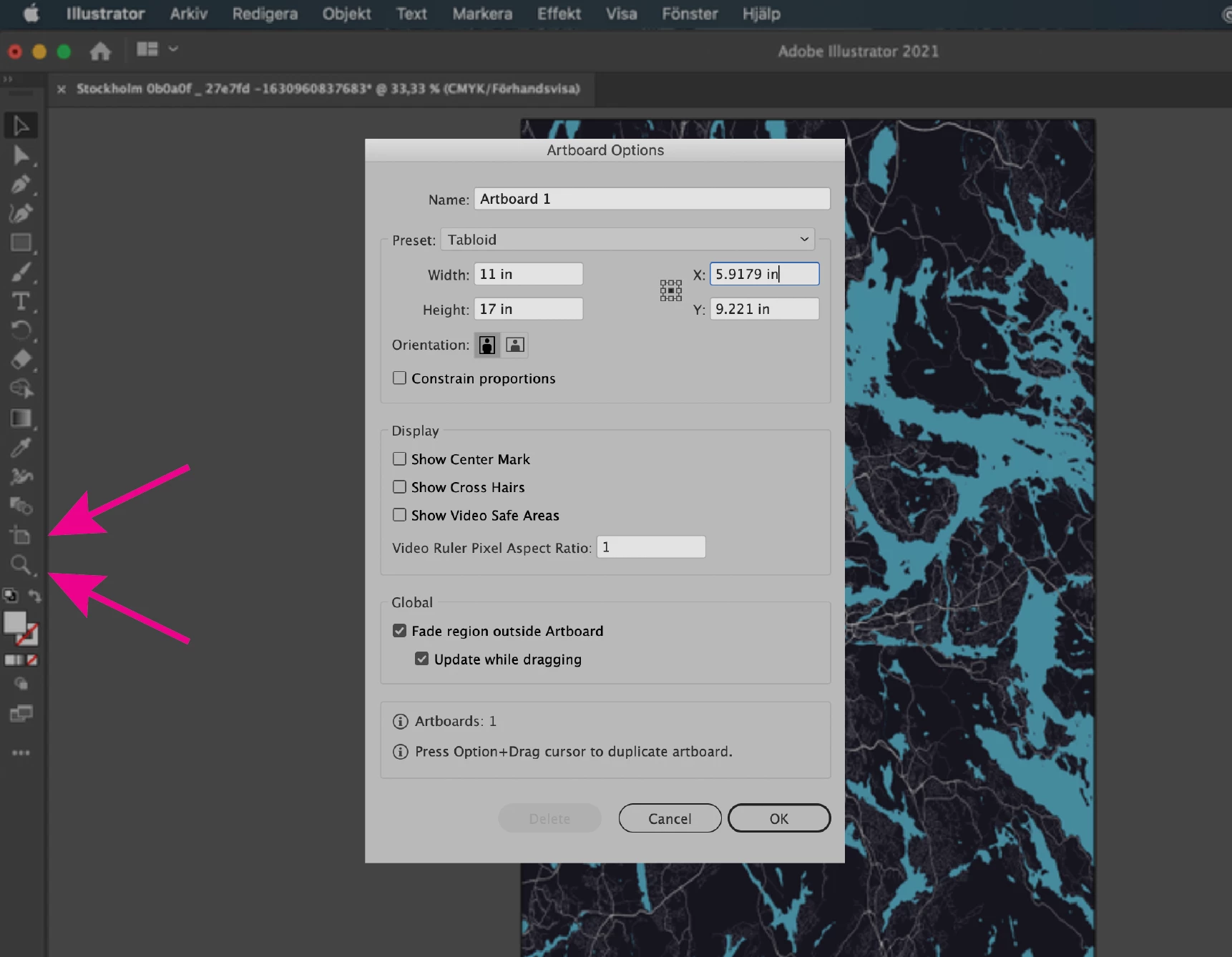The height and width of the screenshot is (957, 1232).
Task: Select the Eyedropper tool
Action: pos(21,448)
